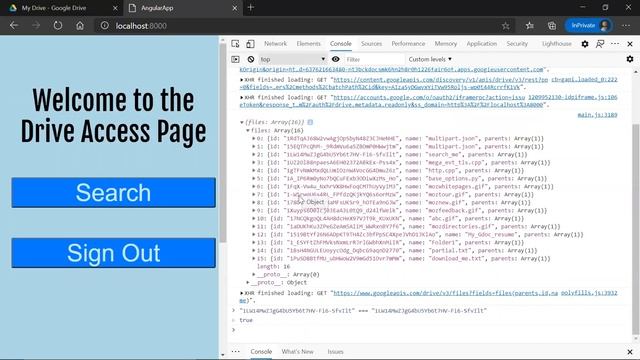Toggle device emulation toolbar icon
Image resolution: width=640 pixels, height=360 pixels.
[250, 44]
